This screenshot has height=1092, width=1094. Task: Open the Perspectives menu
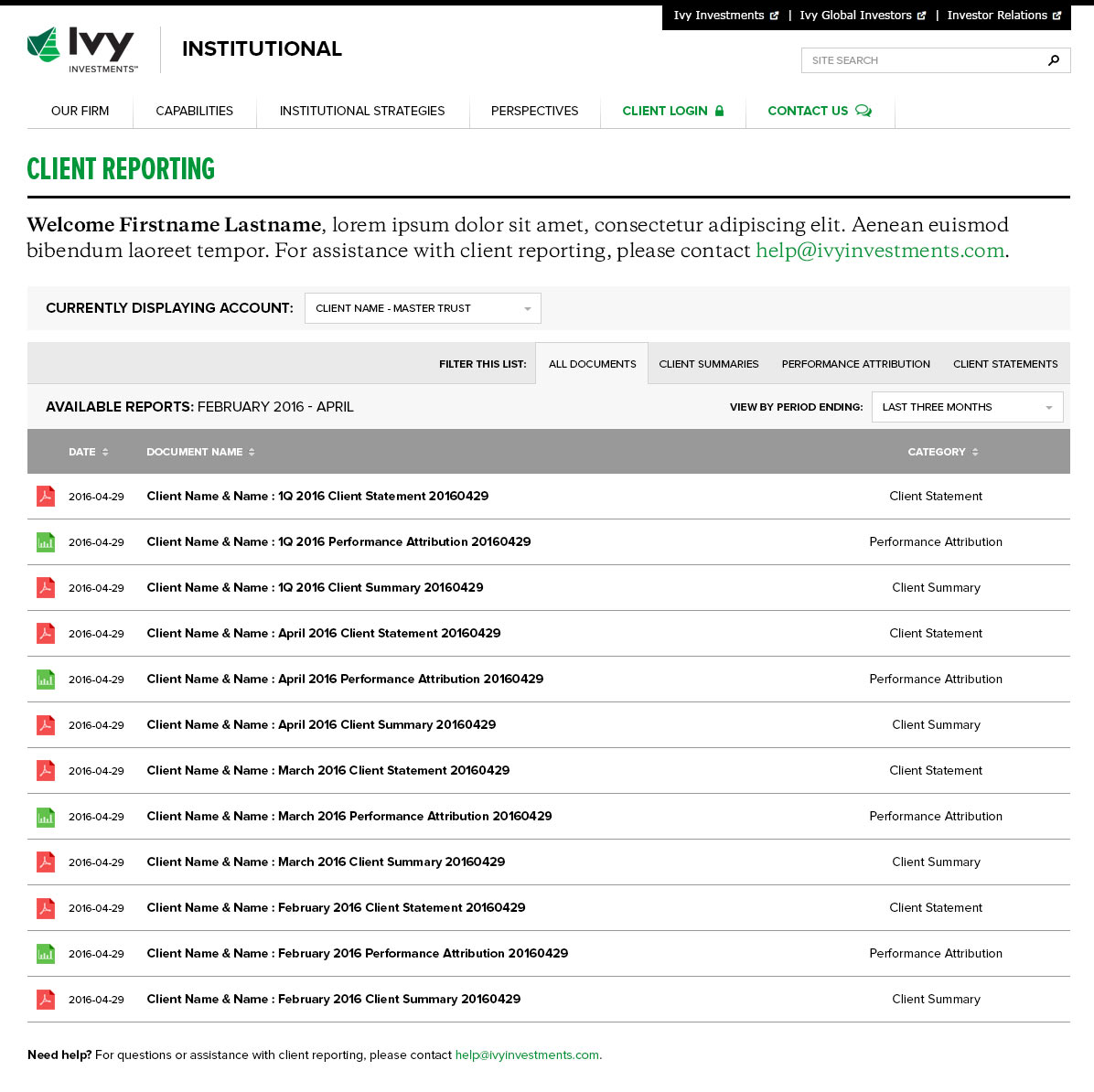tap(534, 111)
